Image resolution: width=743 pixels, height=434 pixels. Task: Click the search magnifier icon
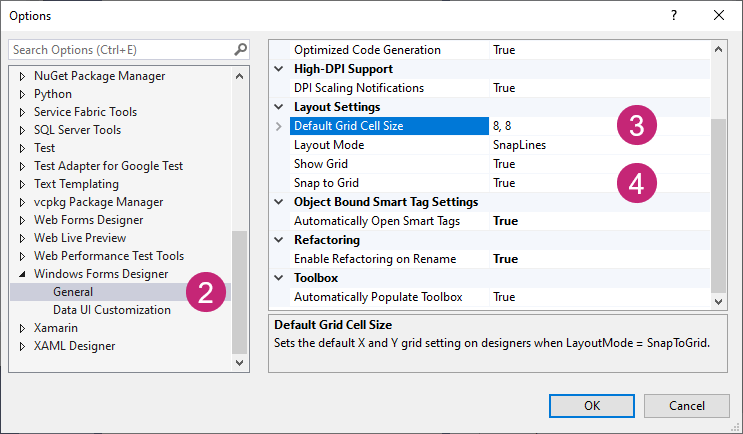pyautogui.click(x=240, y=49)
